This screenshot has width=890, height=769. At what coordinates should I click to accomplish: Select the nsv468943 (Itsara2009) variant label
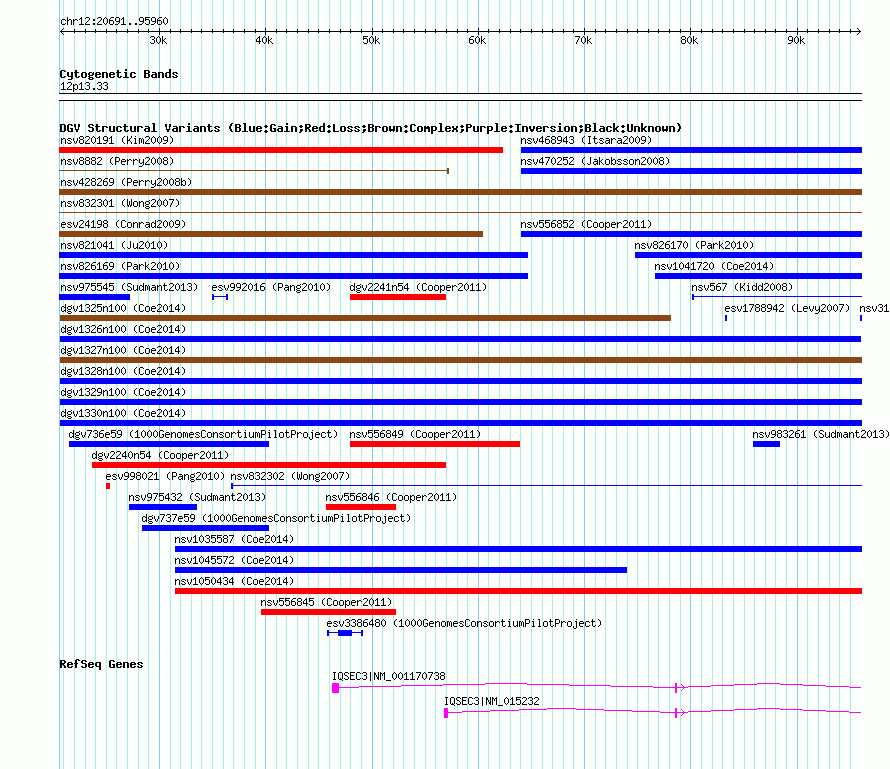click(x=586, y=140)
